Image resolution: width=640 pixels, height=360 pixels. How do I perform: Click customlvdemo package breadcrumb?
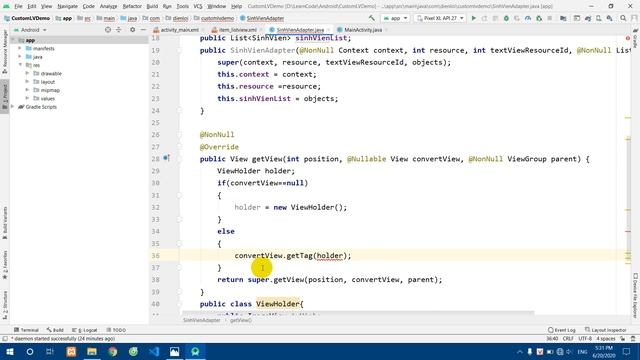[217, 18]
